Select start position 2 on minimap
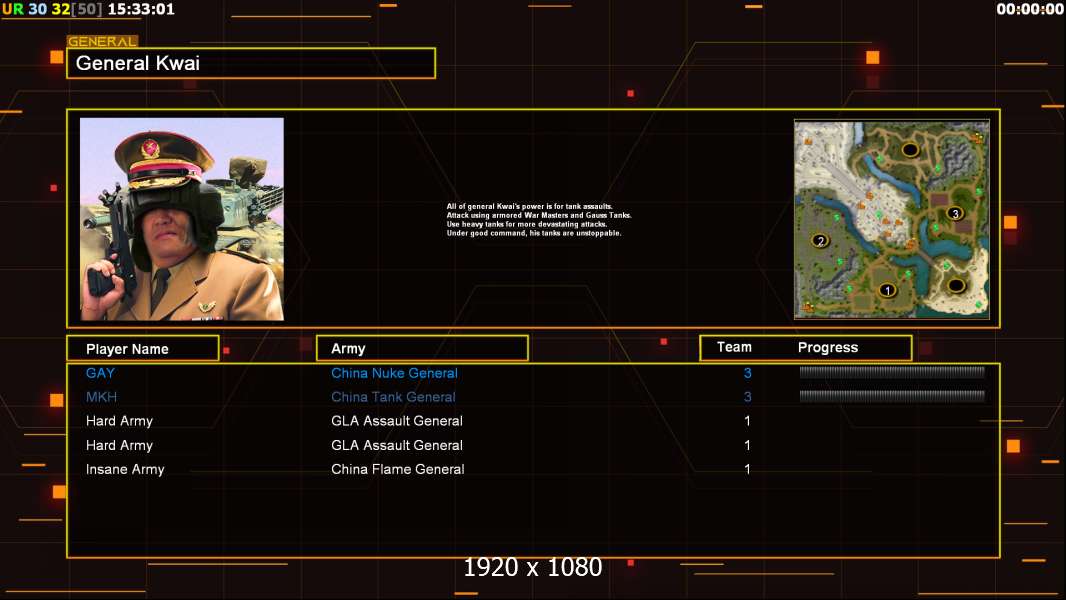The width and height of the screenshot is (1066, 600). 821,241
